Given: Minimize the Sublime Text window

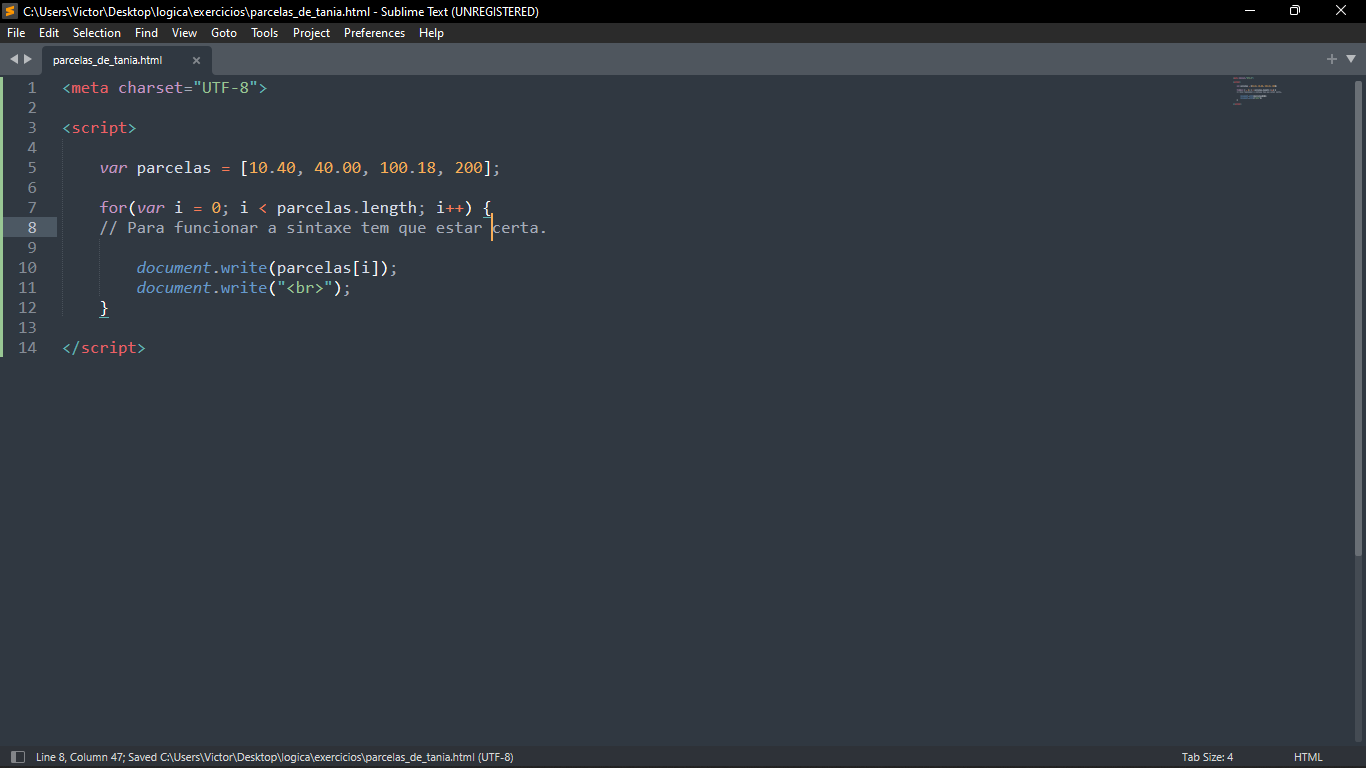Looking at the screenshot, I should tap(1250, 11).
